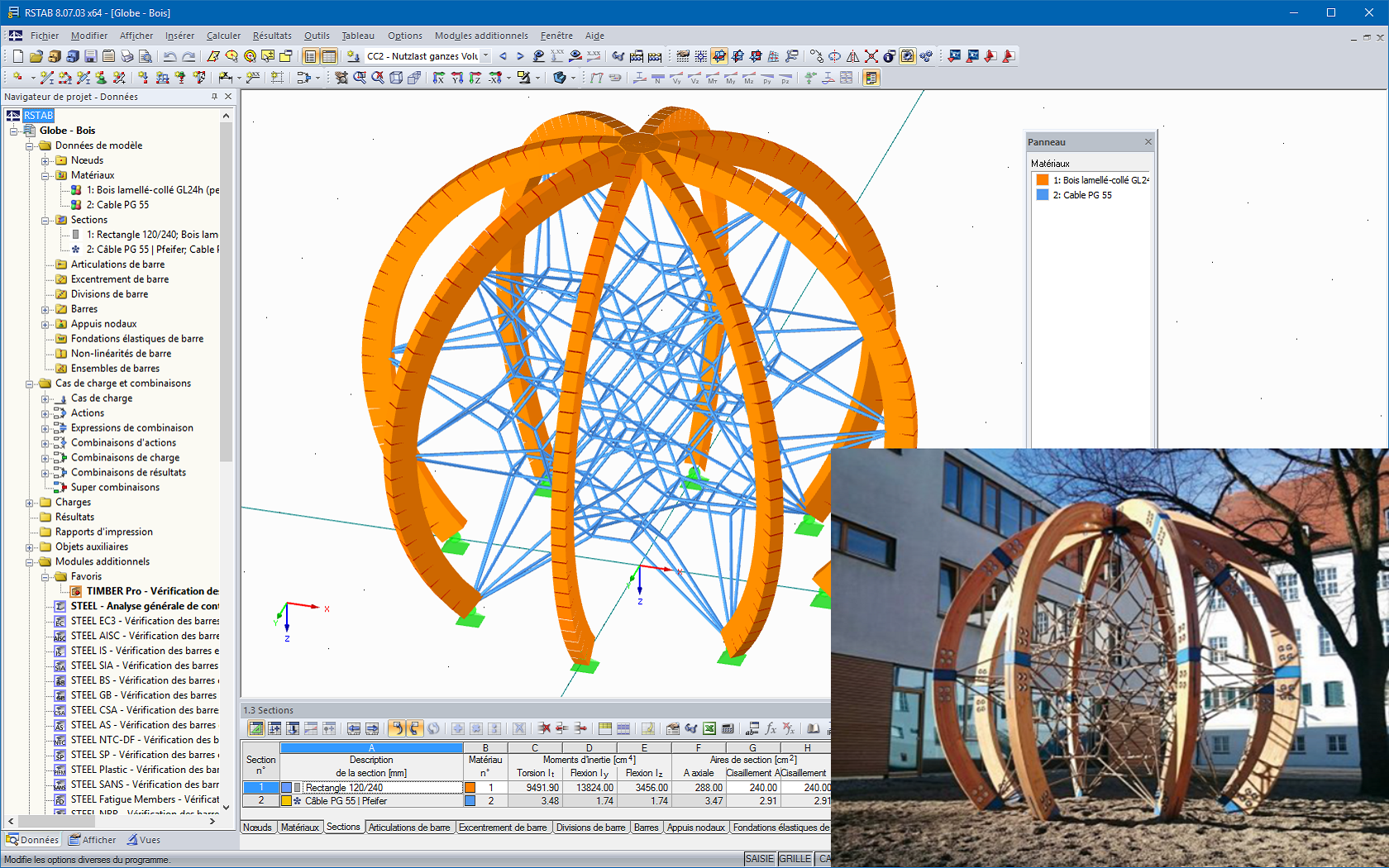View the model in Y direction
This screenshot has width=1389, height=868.
(x=457, y=78)
